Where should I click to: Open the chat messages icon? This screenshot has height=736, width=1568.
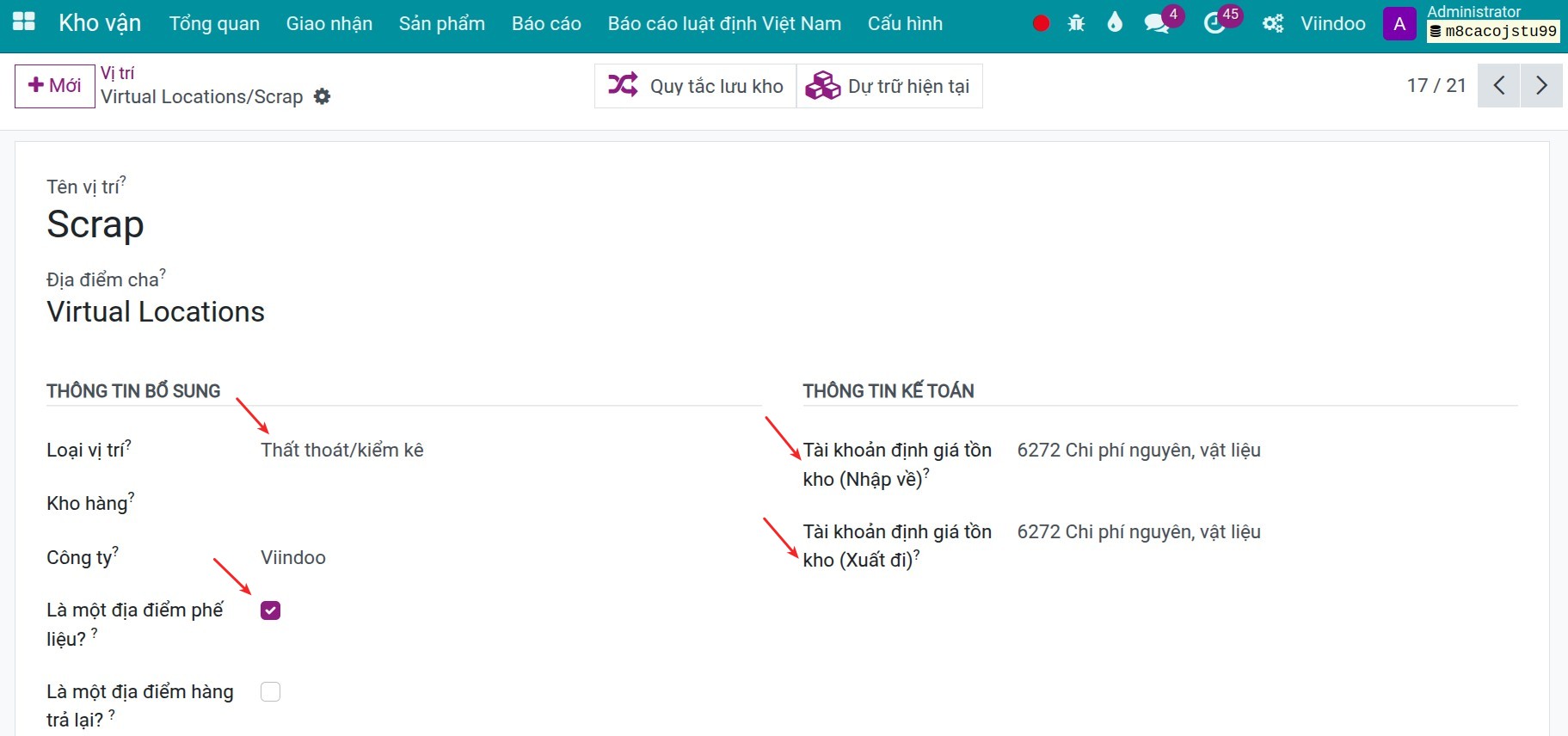[x=1157, y=23]
